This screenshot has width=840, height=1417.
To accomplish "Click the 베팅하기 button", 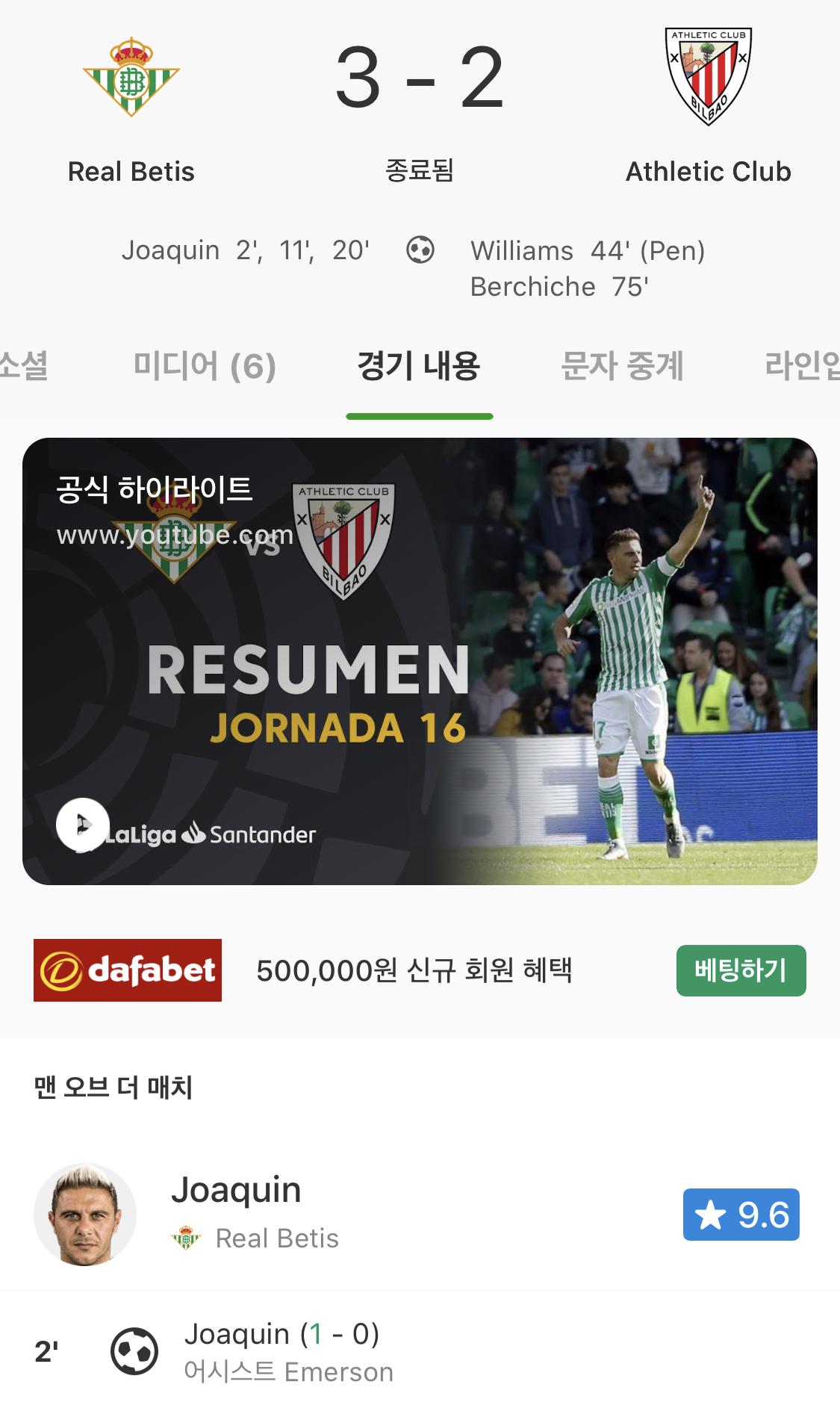I will pos(741,970).
